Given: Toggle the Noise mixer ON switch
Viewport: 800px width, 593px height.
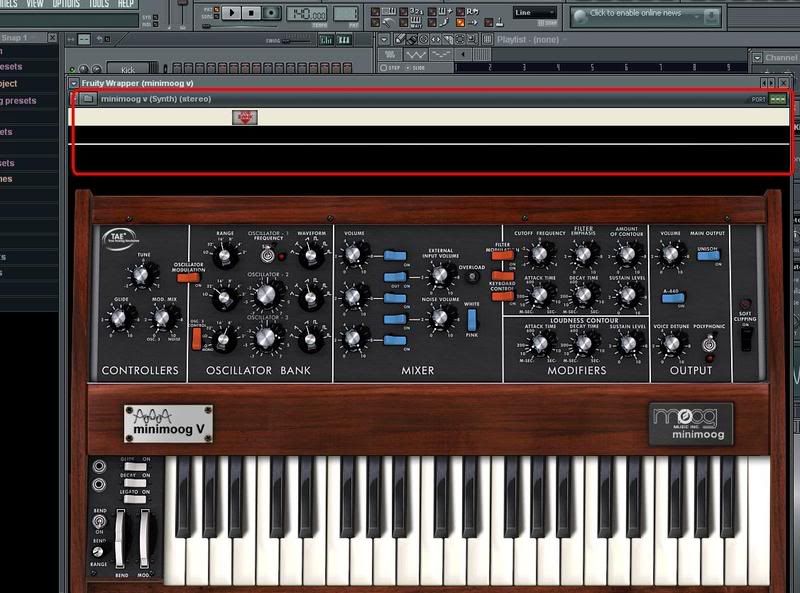Looking at the screenshot, I should 395,319.
